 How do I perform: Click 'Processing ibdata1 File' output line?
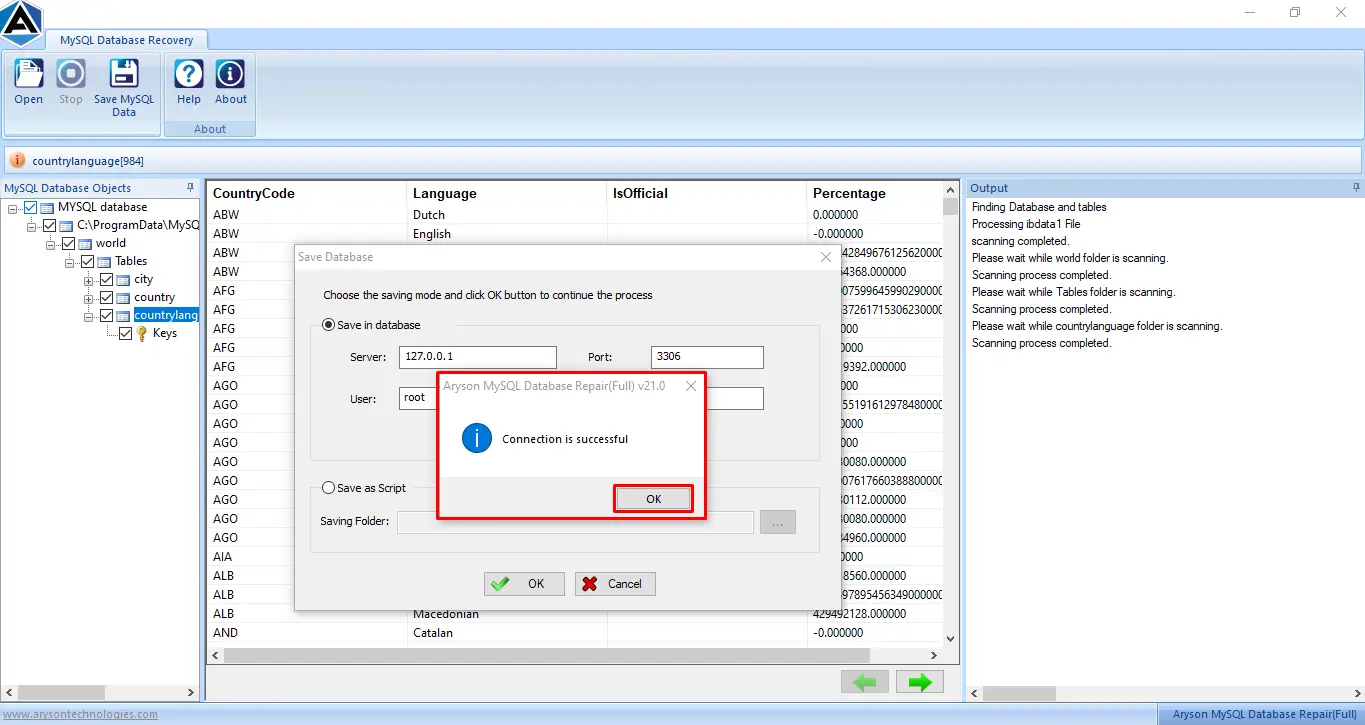click(1026, 224)
